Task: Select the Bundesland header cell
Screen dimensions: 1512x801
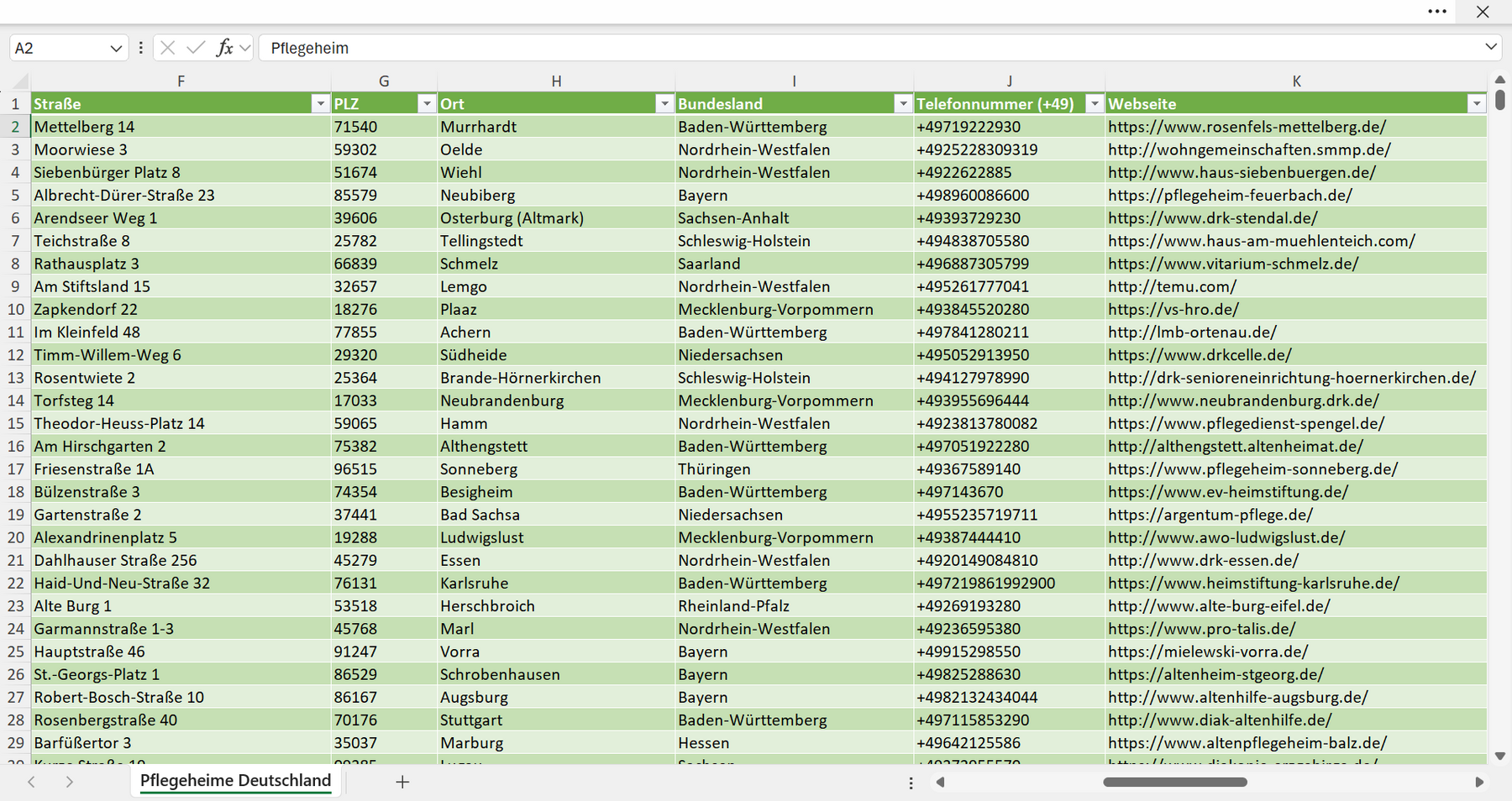Action: pos(794,103)
